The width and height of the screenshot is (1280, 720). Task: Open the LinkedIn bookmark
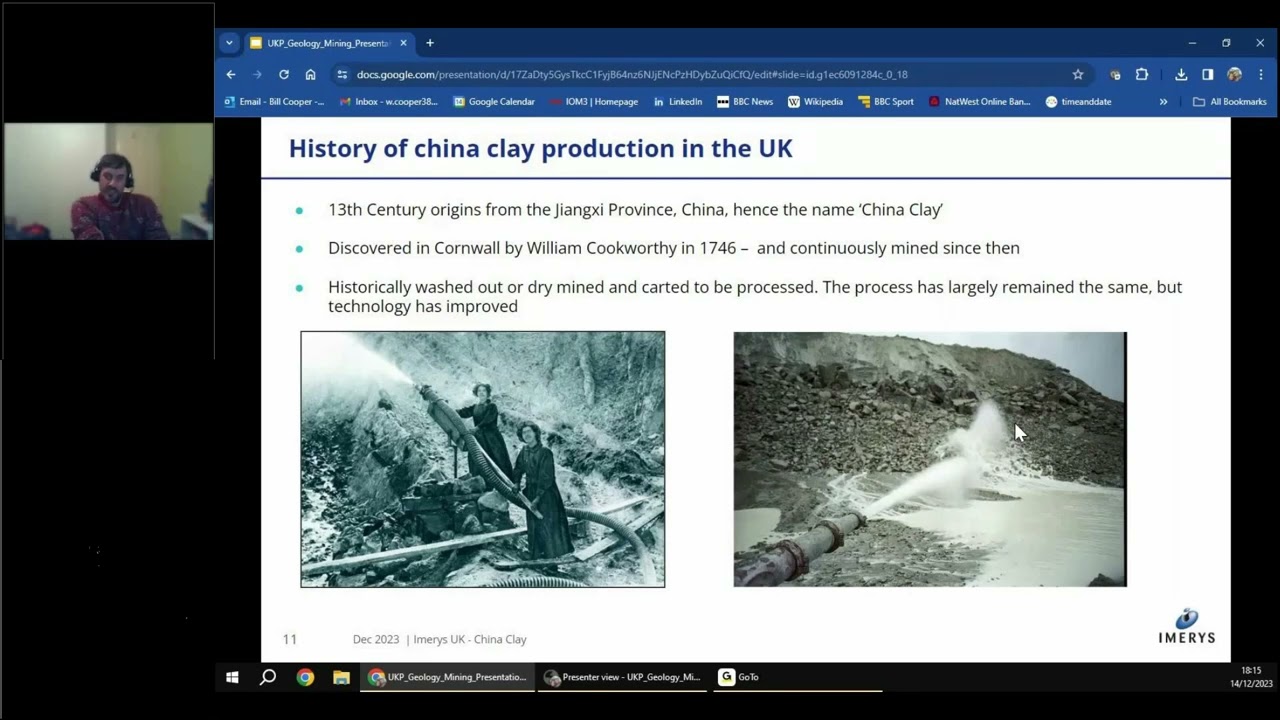click(678, 101)
